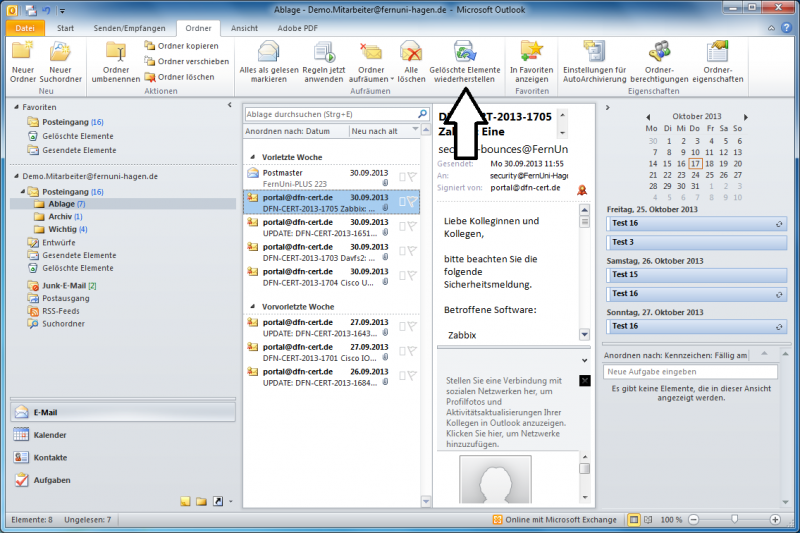Click In Favoriten anzeigen
Image resolution: width=800 pixels, height=533 pixels.
coord(531,63)
